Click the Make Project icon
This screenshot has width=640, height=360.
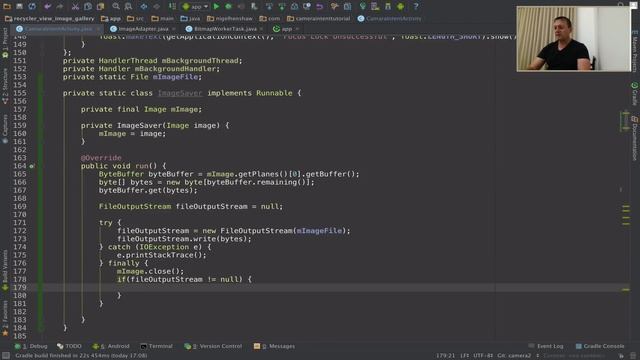(172, 6)
